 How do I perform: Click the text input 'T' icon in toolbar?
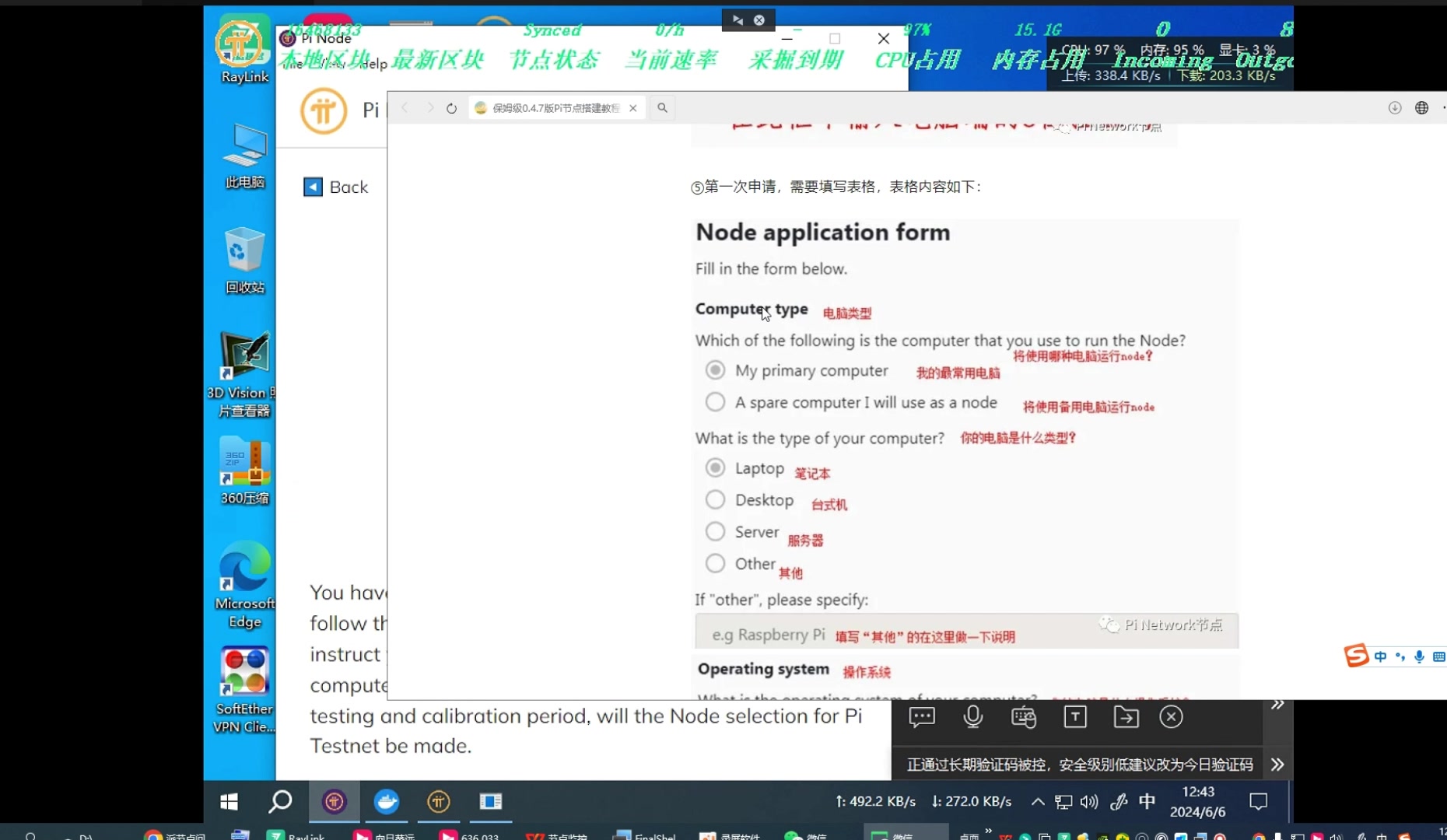pos(1075,716)
